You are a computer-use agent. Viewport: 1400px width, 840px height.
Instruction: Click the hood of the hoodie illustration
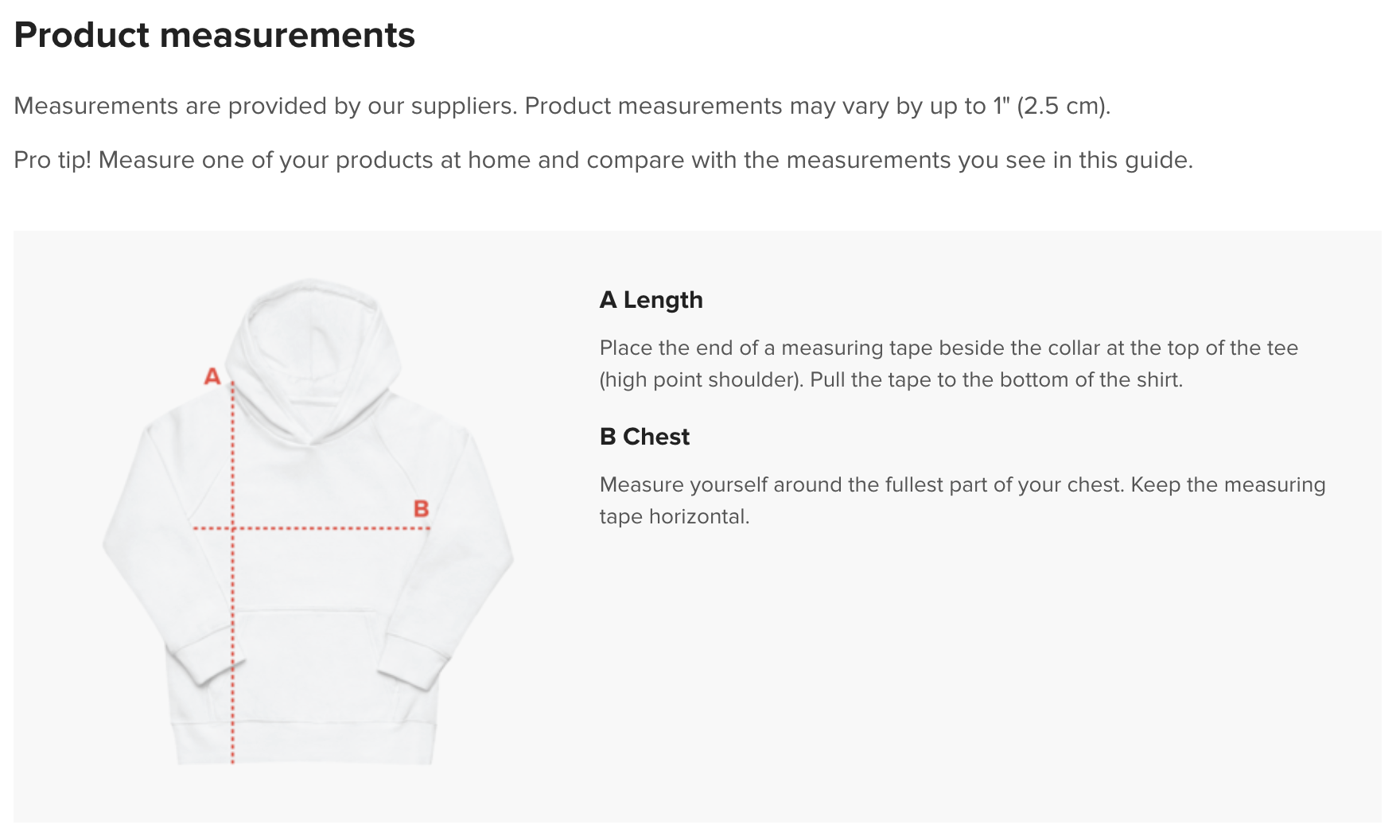pyautogui.click(x=312, y=334)
